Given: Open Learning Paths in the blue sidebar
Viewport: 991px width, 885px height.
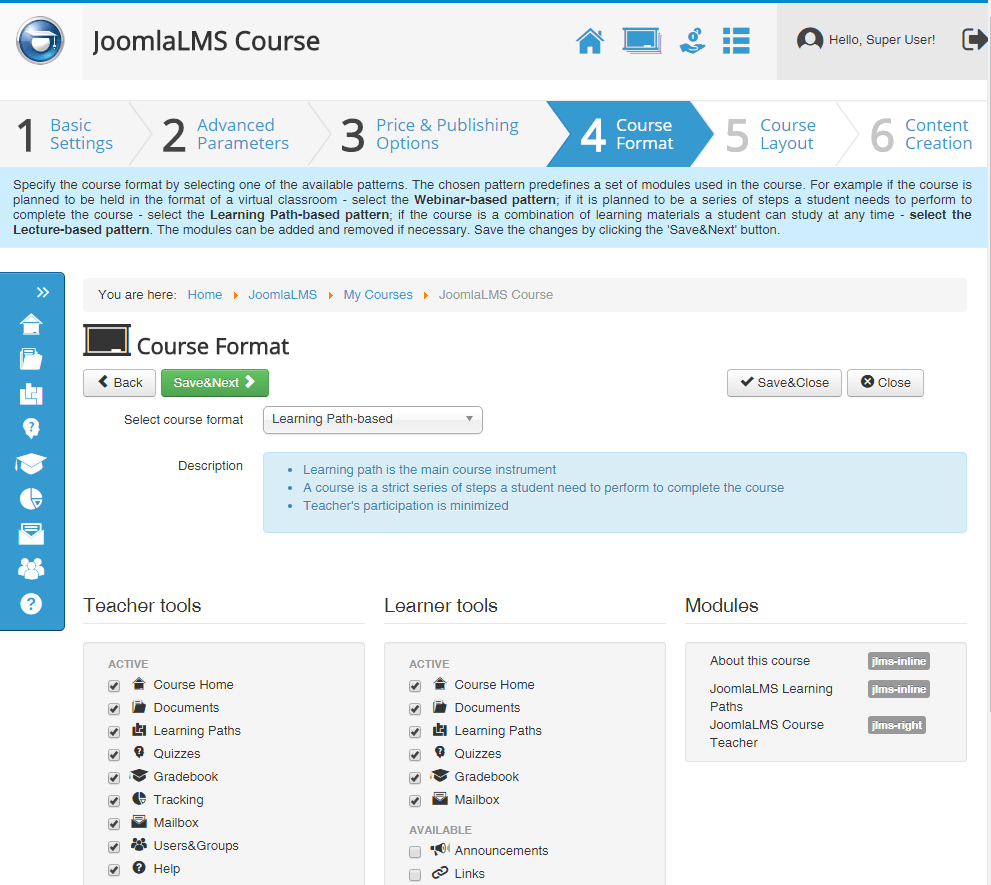Looking at the screenshot, I should [x=31, y=394].
